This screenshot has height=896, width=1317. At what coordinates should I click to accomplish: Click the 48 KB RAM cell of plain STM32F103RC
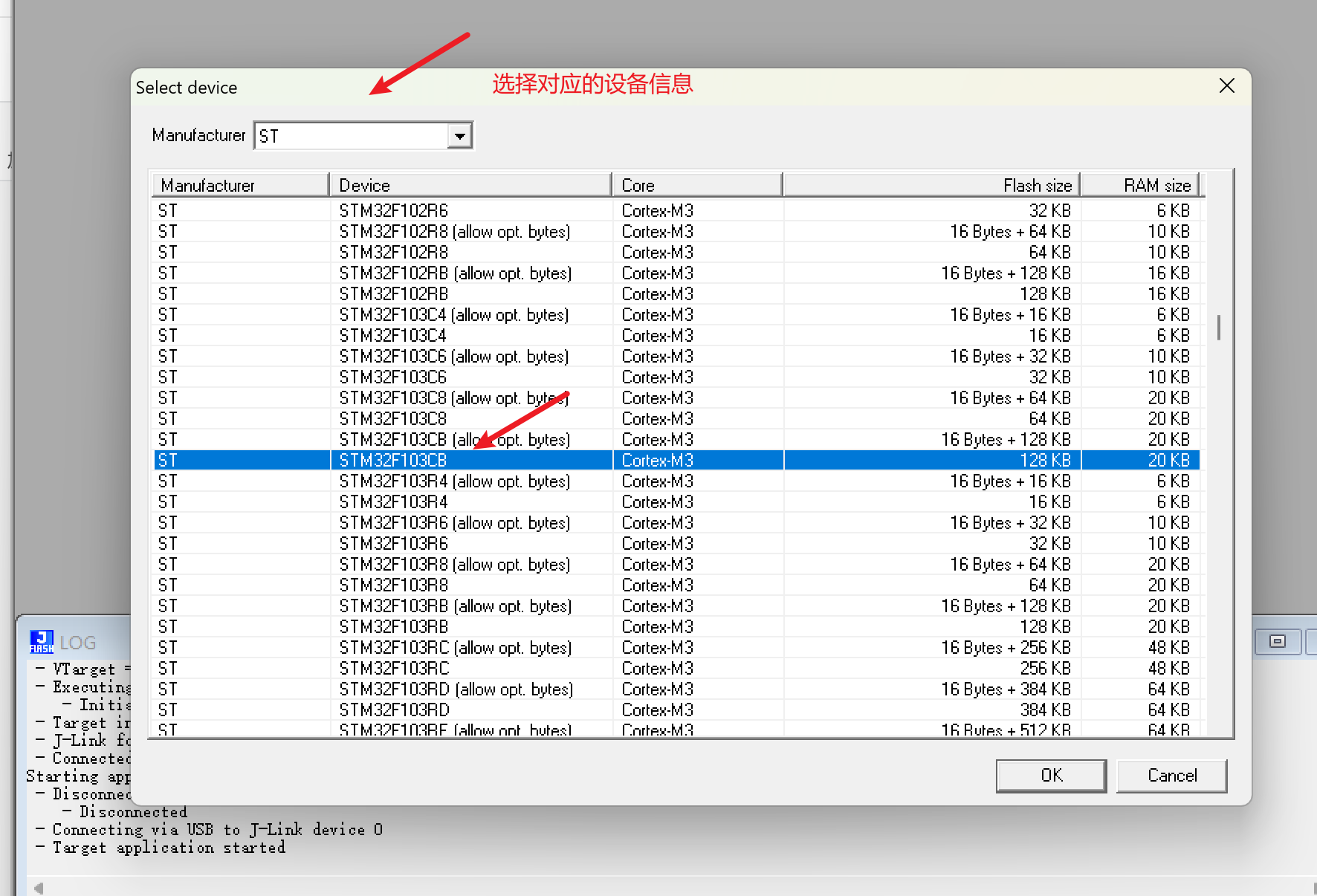(x=1140, y=669)
